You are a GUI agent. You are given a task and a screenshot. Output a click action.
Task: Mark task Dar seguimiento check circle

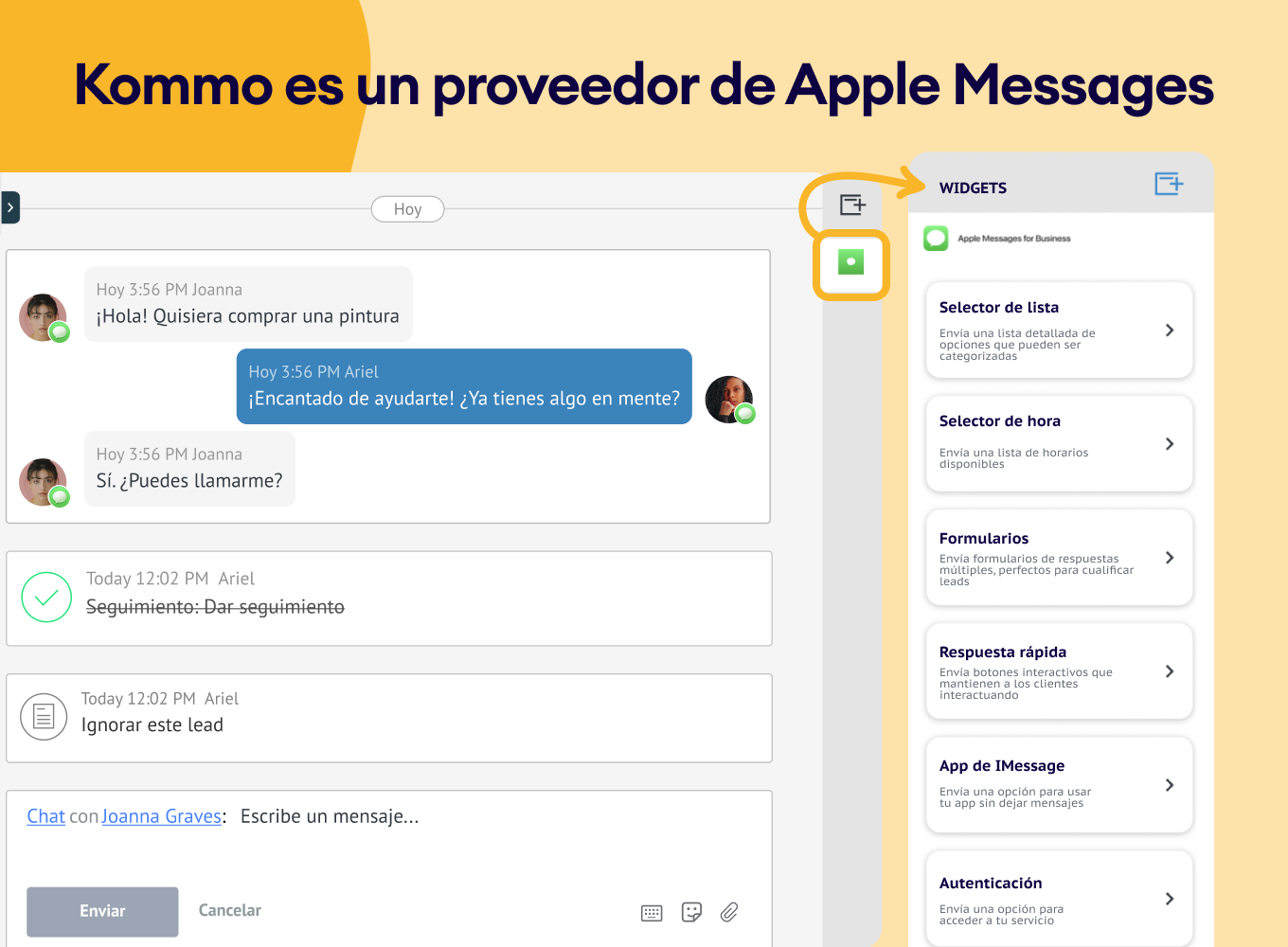coord(46,597)
